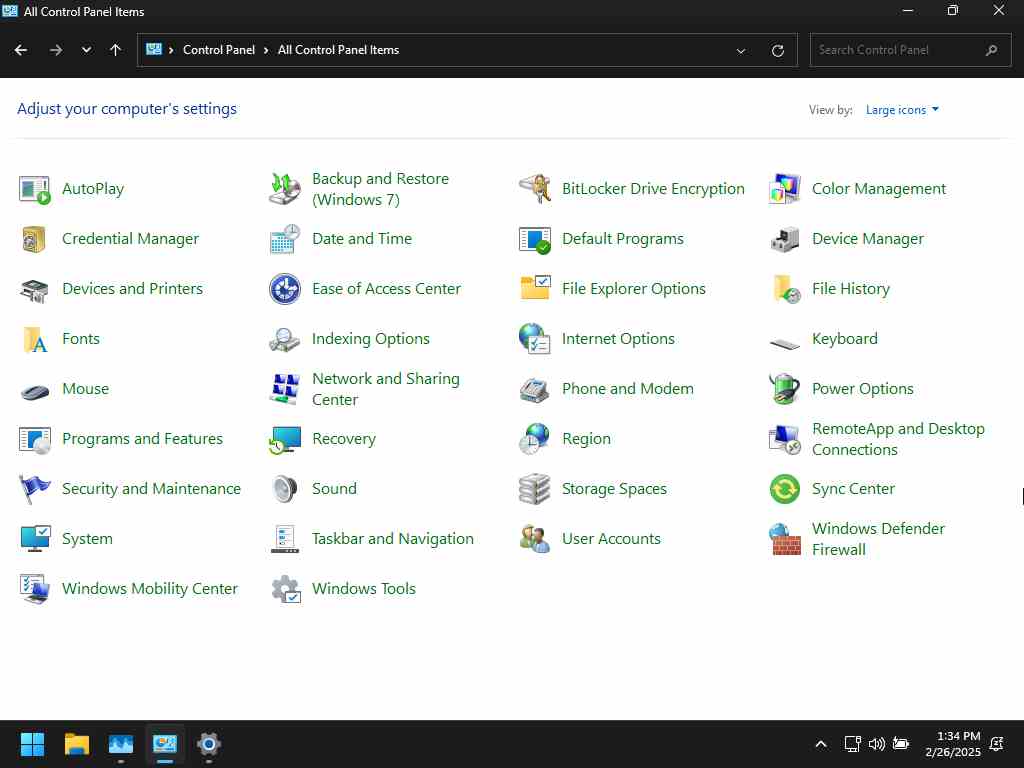Go back to the previous page

point(21,50)
